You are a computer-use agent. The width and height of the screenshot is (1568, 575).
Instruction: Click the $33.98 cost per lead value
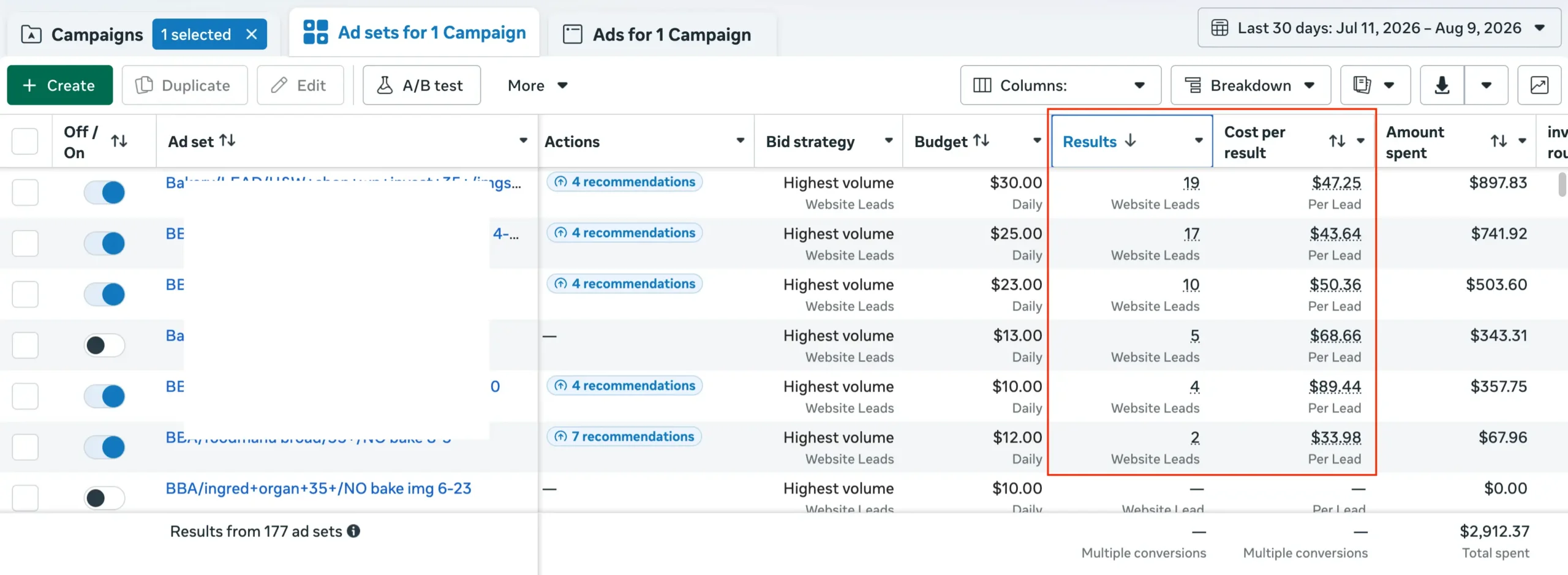[1336, 437]
